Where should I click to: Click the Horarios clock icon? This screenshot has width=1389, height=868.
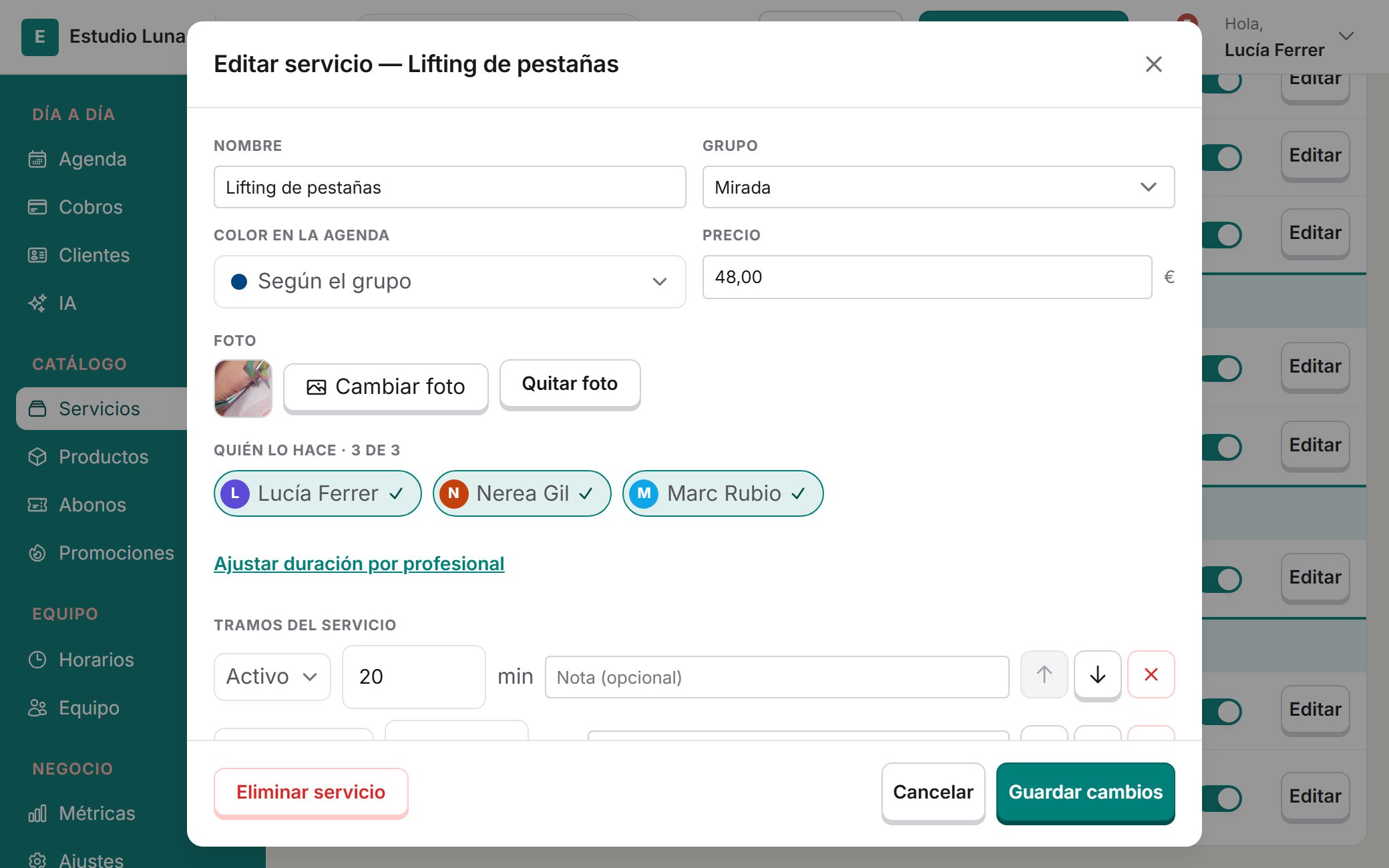tap(37, 660)
